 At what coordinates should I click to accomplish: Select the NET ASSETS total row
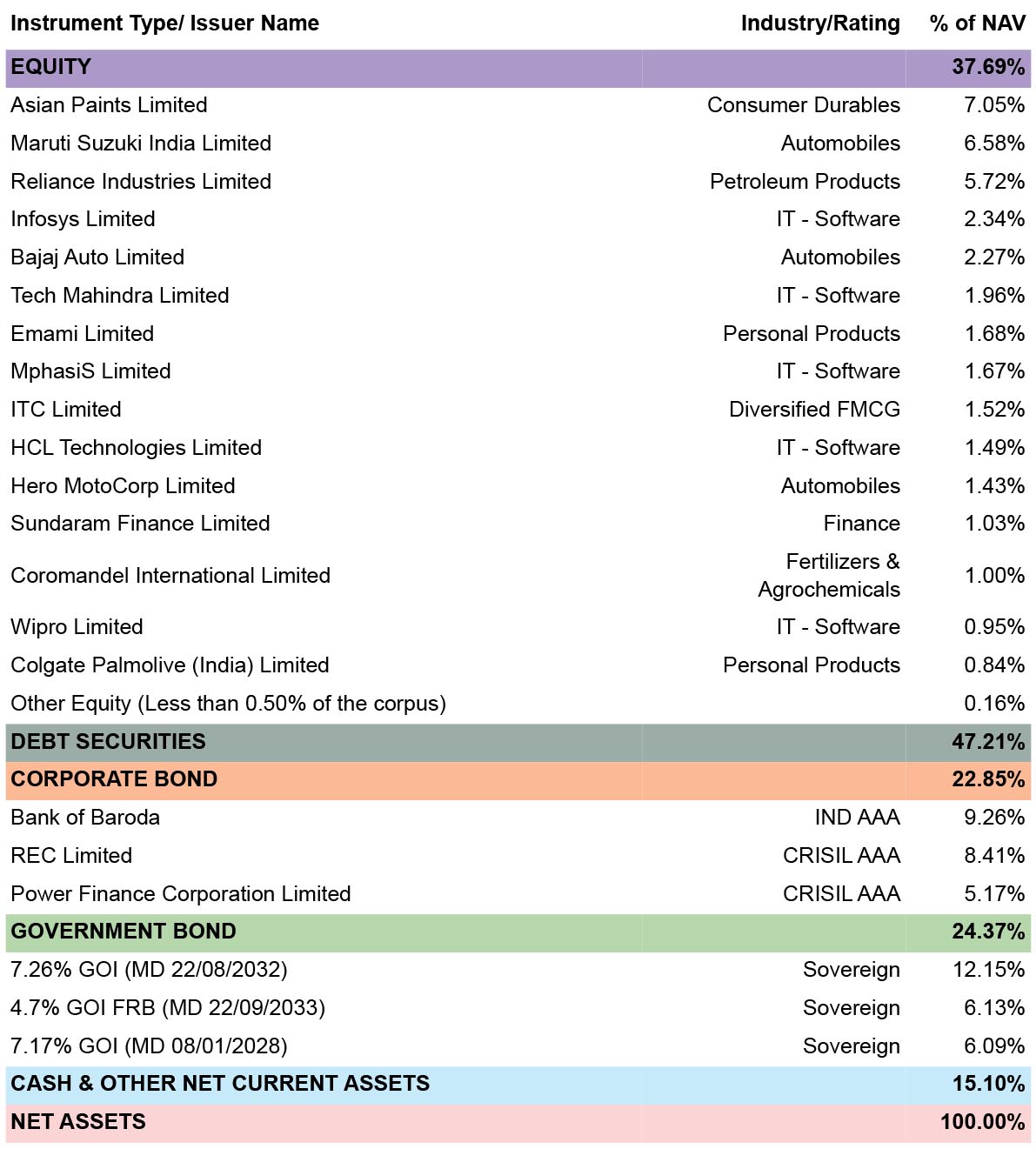click(518, 1123)
